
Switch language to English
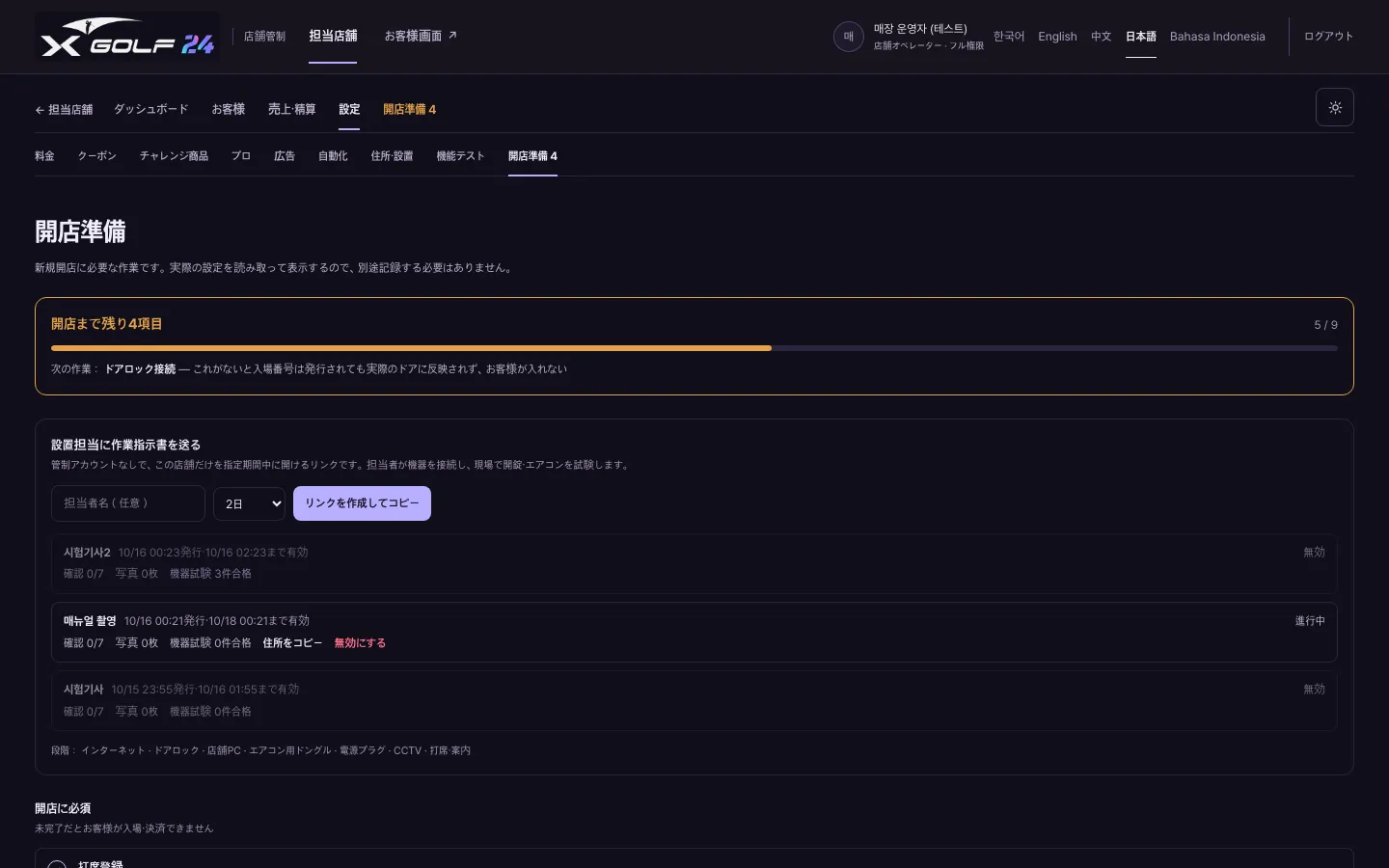[1057, 37]
